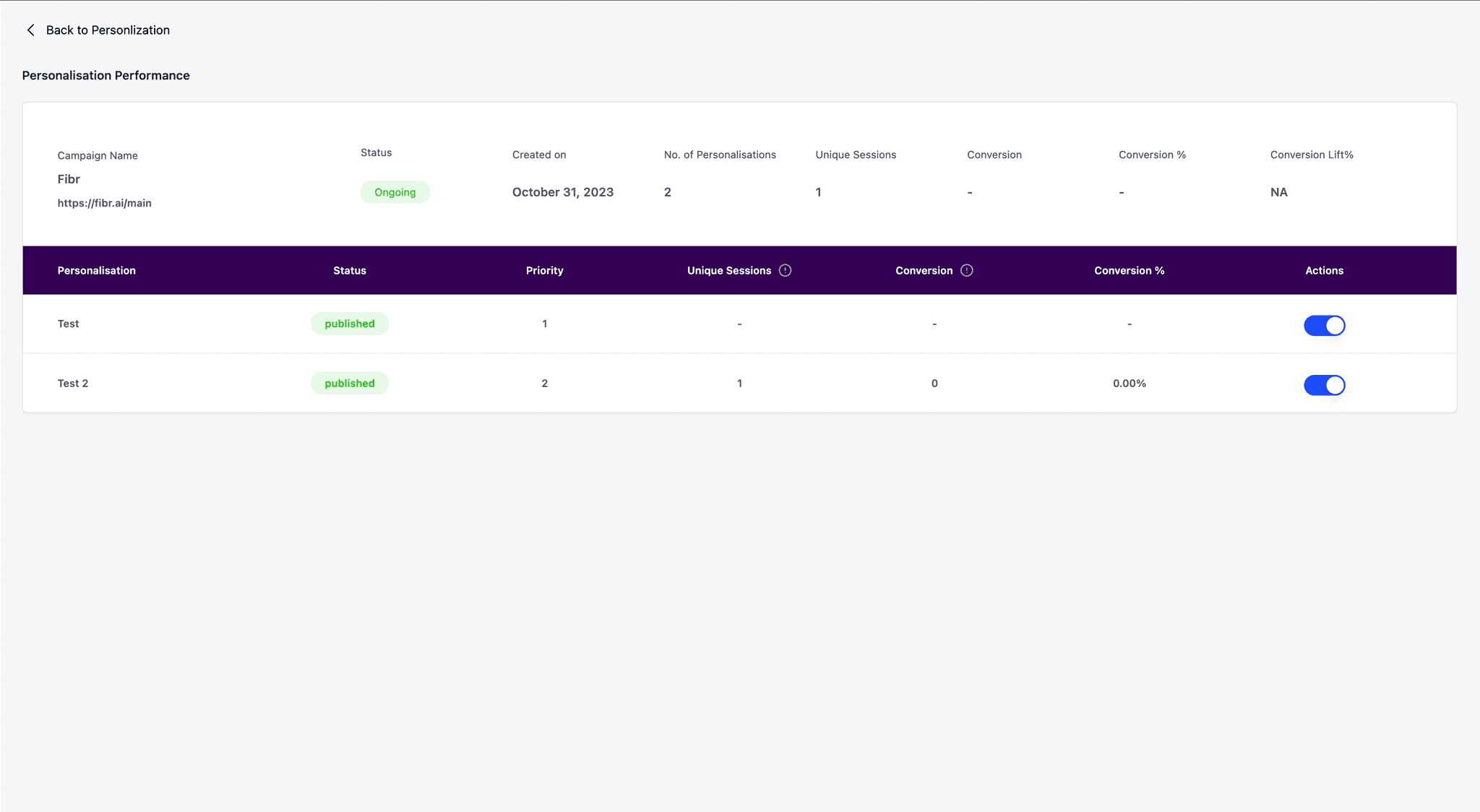Image resolution: width=1480 pixels, height=812 pixels.
Task: Go Back to Personlization
Action: (108, 30)
